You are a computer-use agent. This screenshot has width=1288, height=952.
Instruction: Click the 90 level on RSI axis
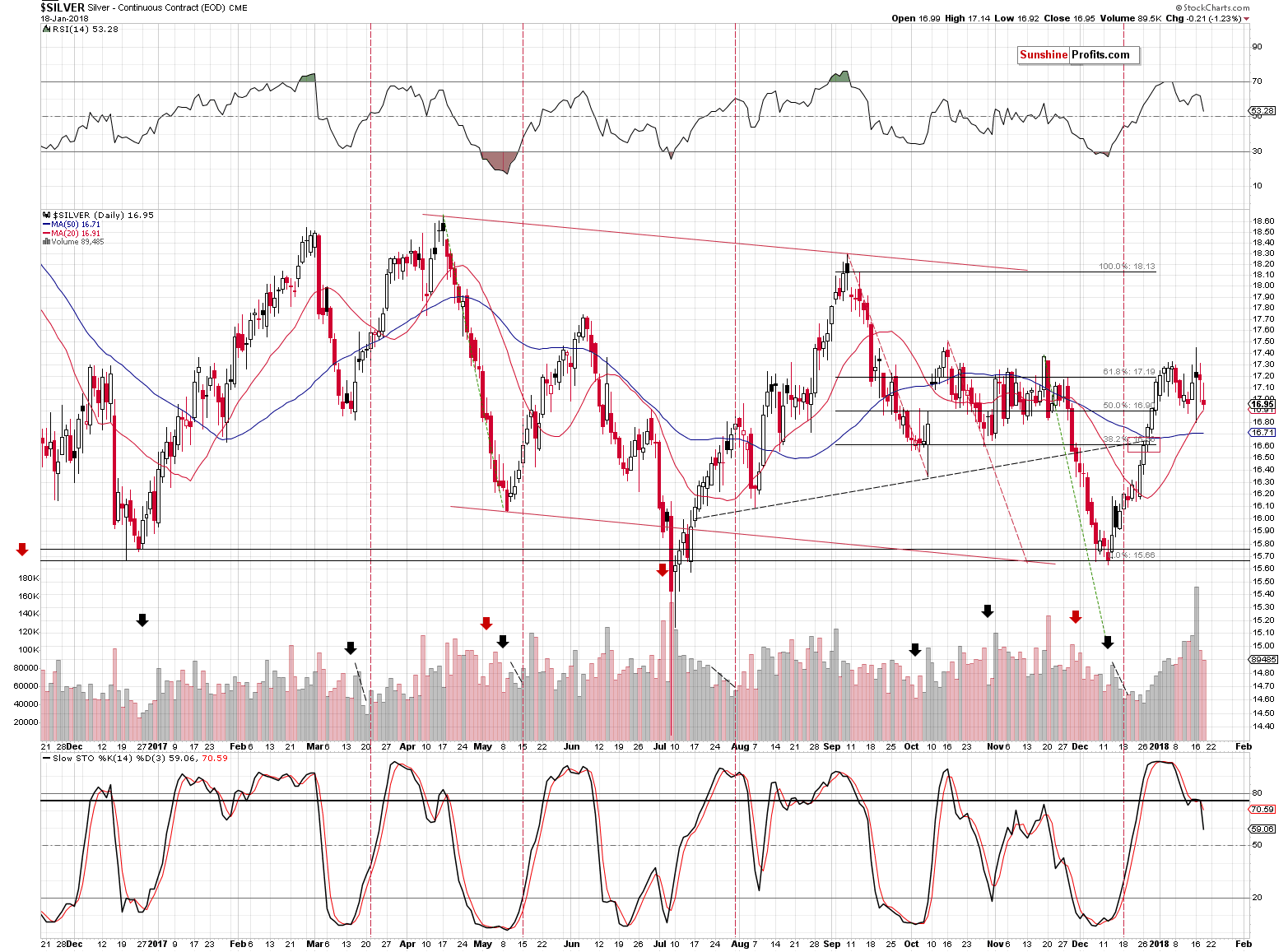tap(1257, 47)
